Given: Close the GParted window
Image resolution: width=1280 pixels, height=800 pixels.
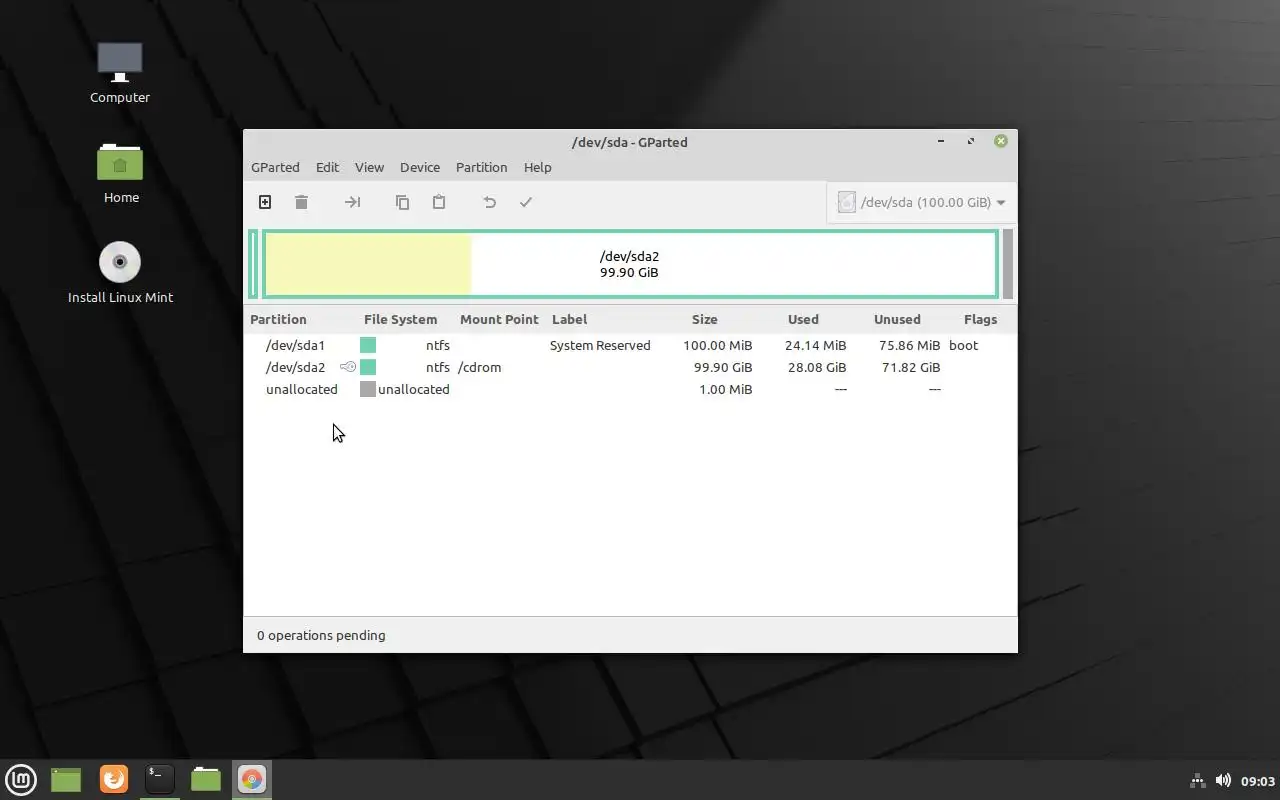Looking at the screenshot, I should click(x=1000, y=141).
